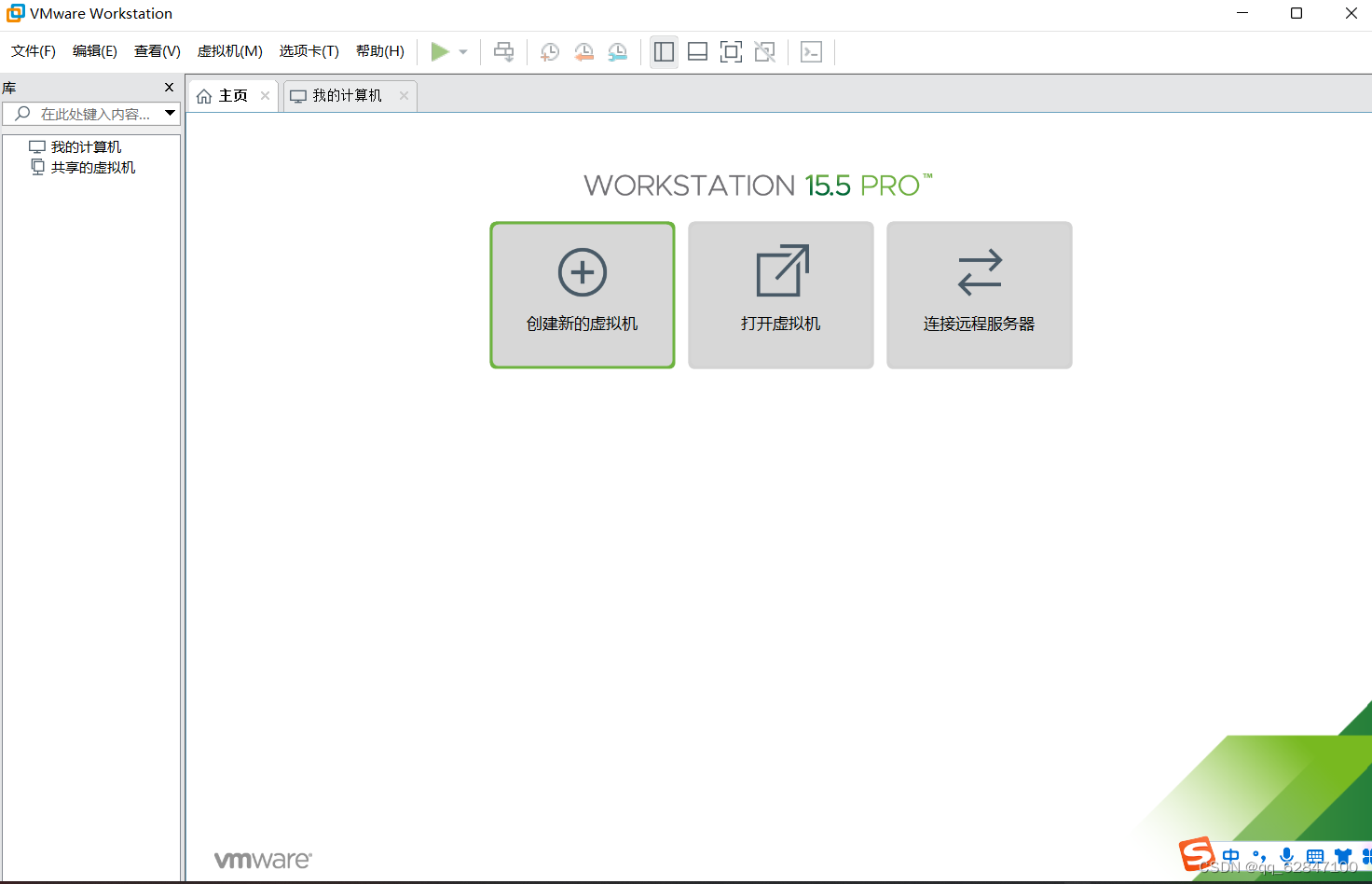Open the power options dropdown arrow
1372x884 pixels.
click(463, 52)
